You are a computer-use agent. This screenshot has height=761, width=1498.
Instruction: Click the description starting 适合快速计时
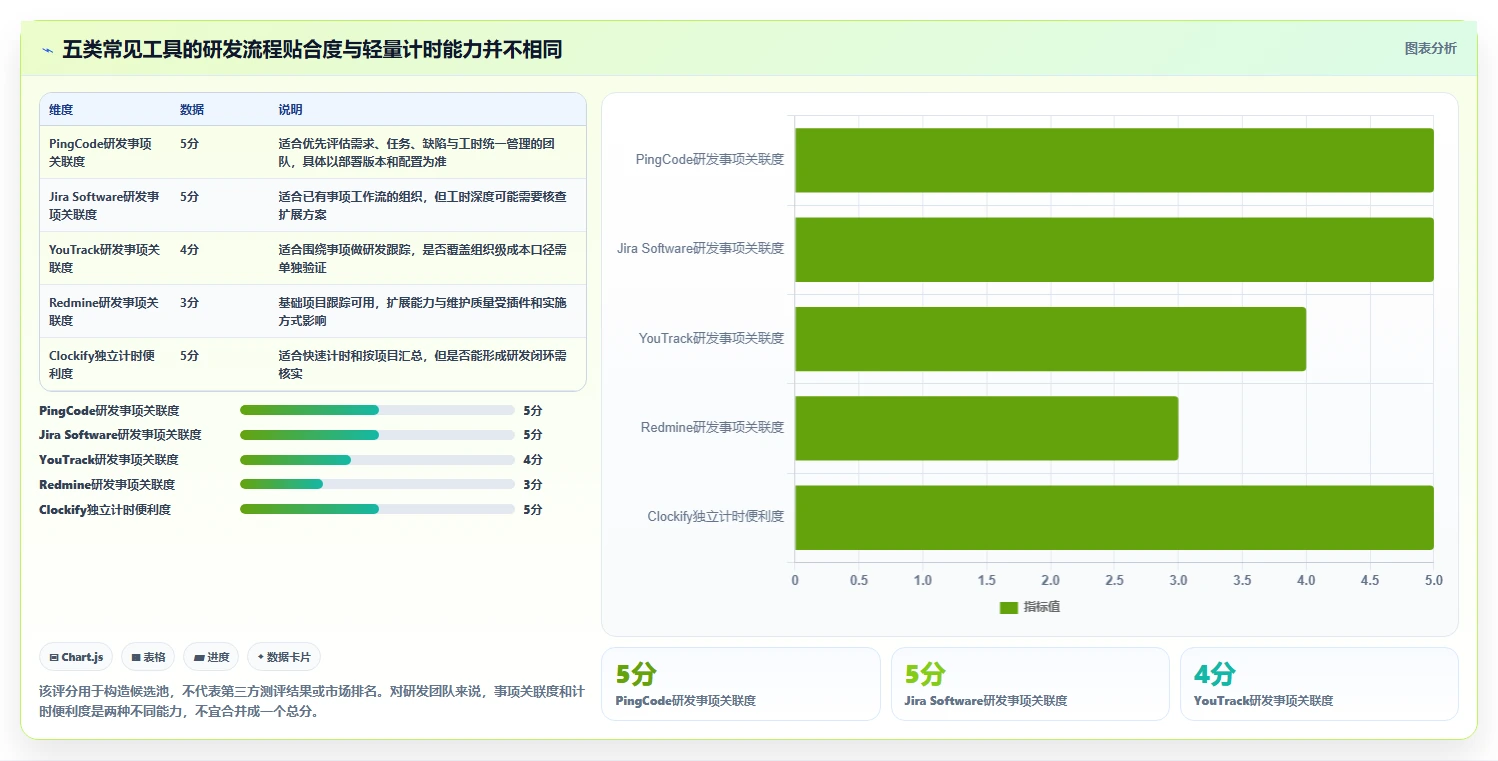(423, 364)
